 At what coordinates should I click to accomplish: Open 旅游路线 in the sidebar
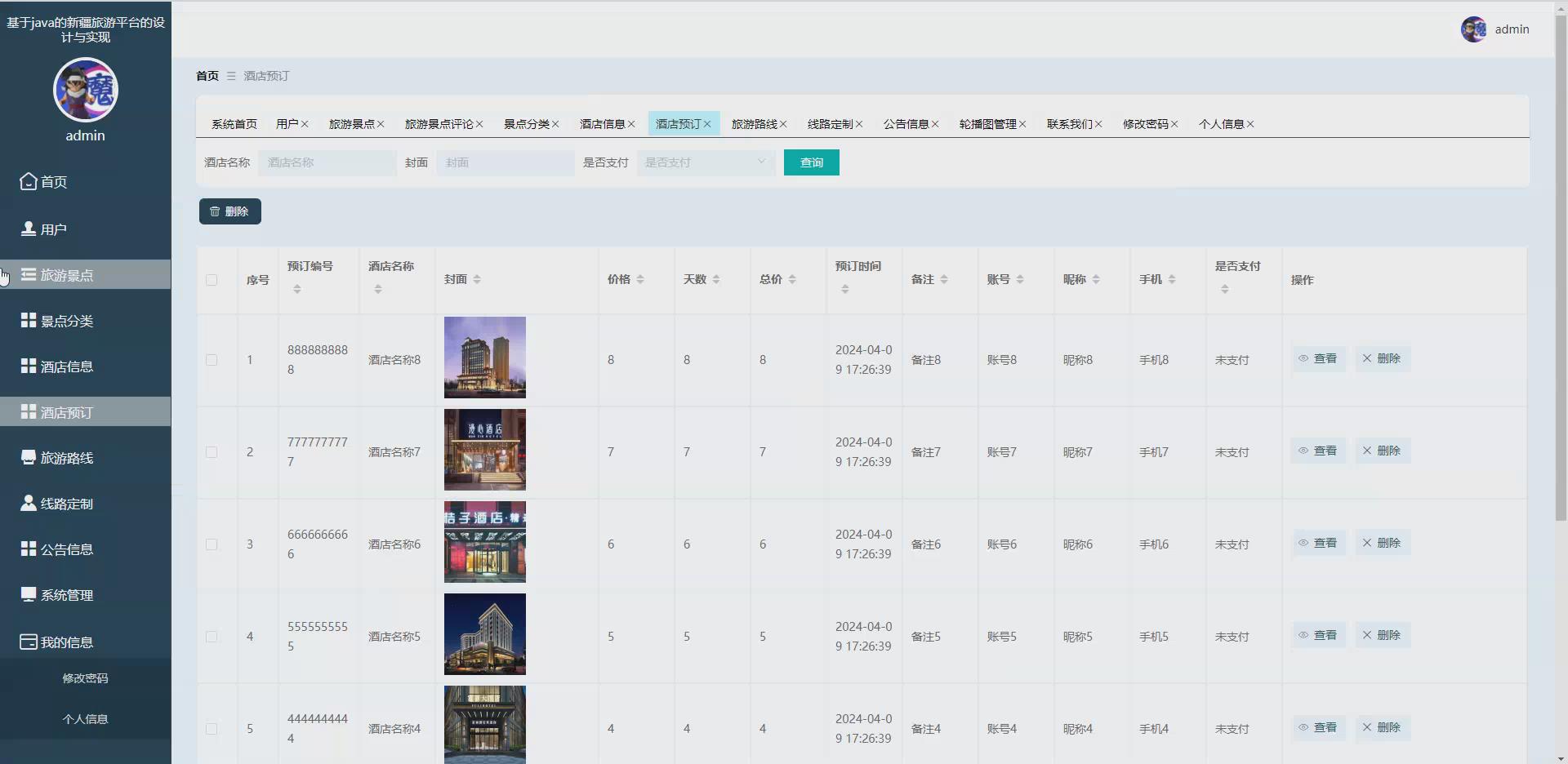coord(85,458)
